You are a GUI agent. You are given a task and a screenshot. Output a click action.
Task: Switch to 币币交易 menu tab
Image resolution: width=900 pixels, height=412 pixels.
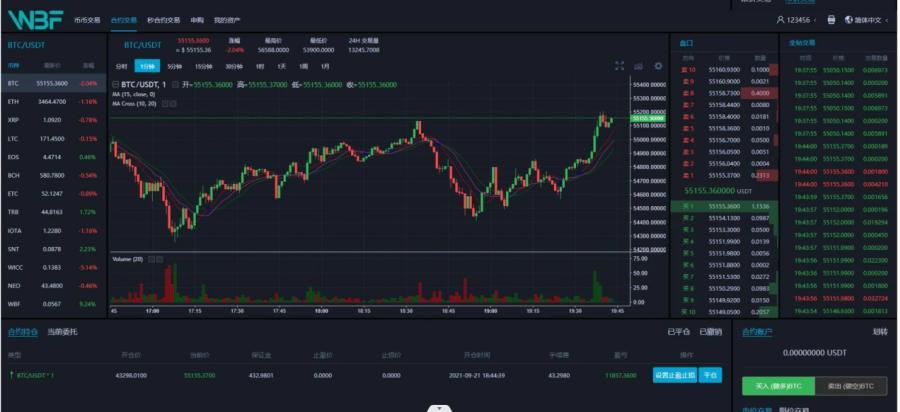(x=87, y=20)
